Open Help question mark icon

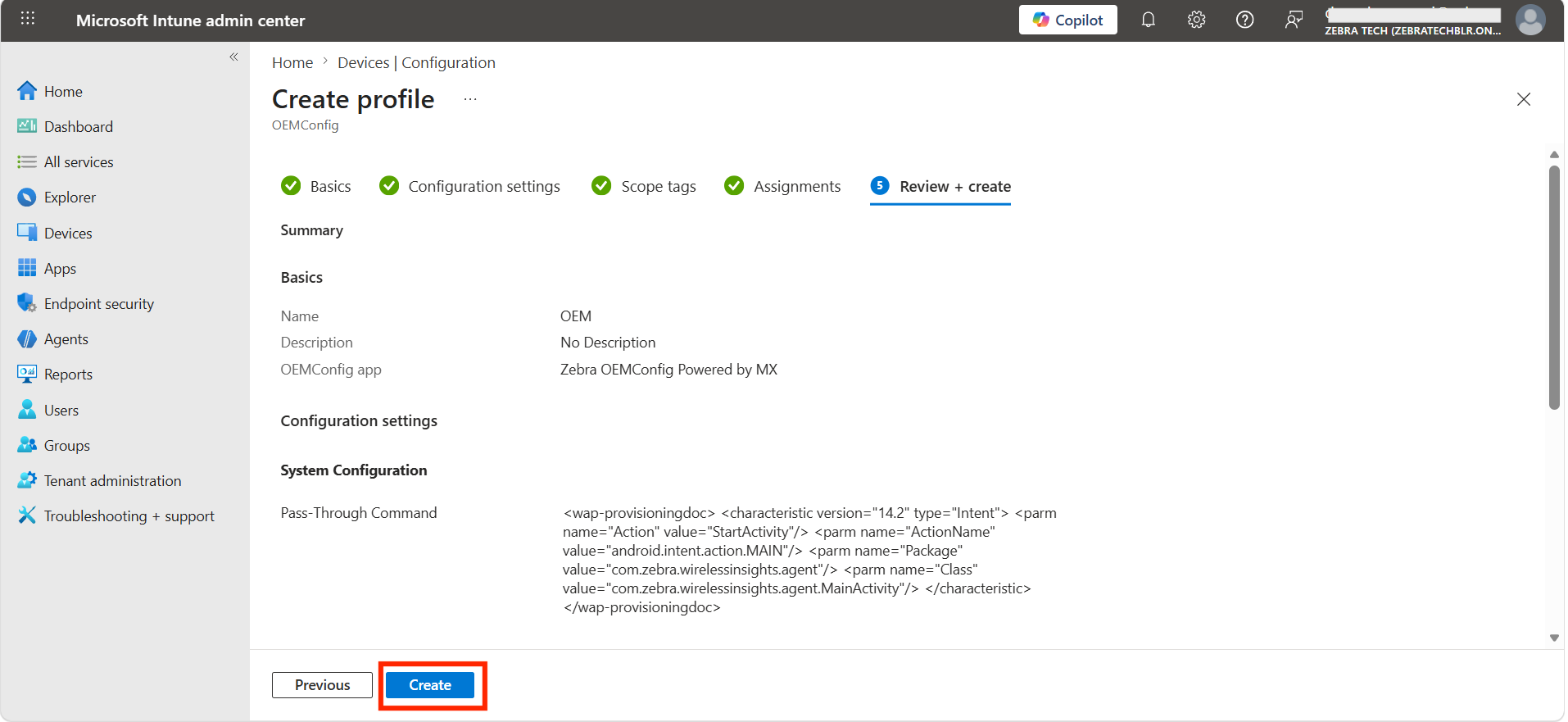[1244, 20]
